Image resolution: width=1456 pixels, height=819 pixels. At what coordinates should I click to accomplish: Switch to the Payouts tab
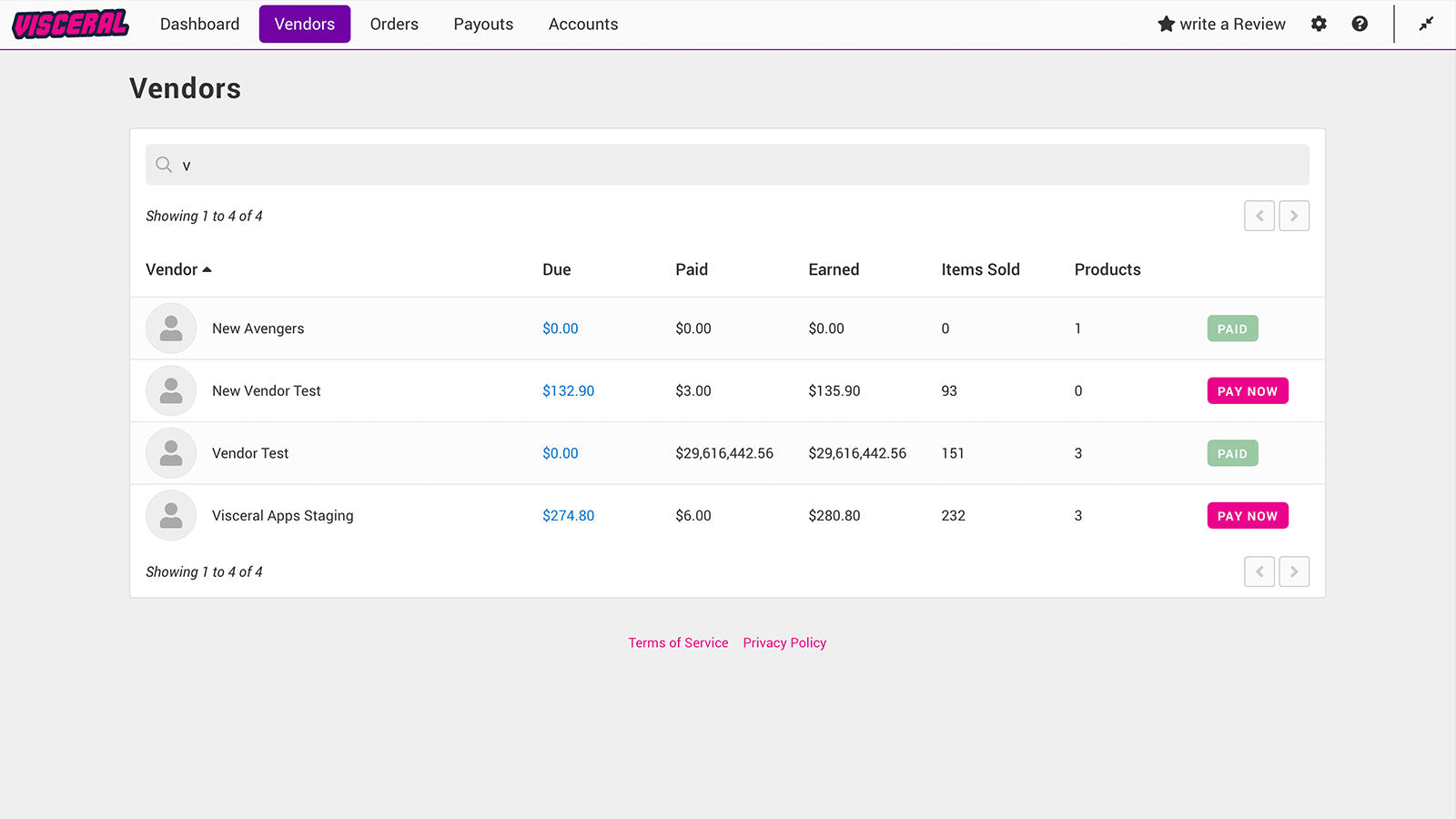483,25
